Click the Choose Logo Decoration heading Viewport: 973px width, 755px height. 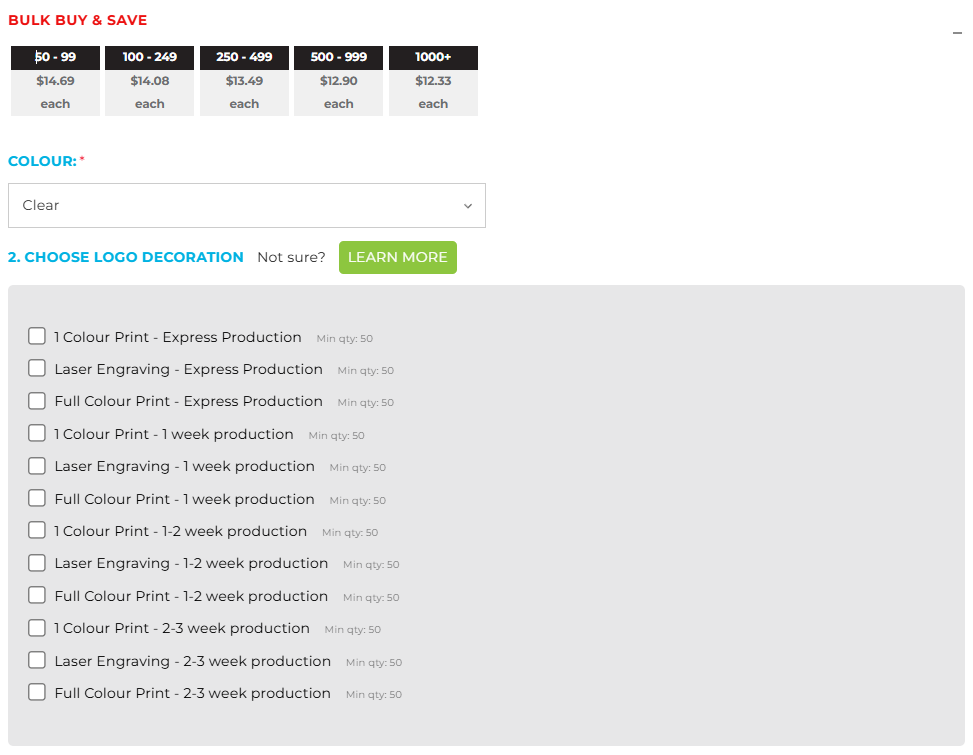tap(126, 257)
